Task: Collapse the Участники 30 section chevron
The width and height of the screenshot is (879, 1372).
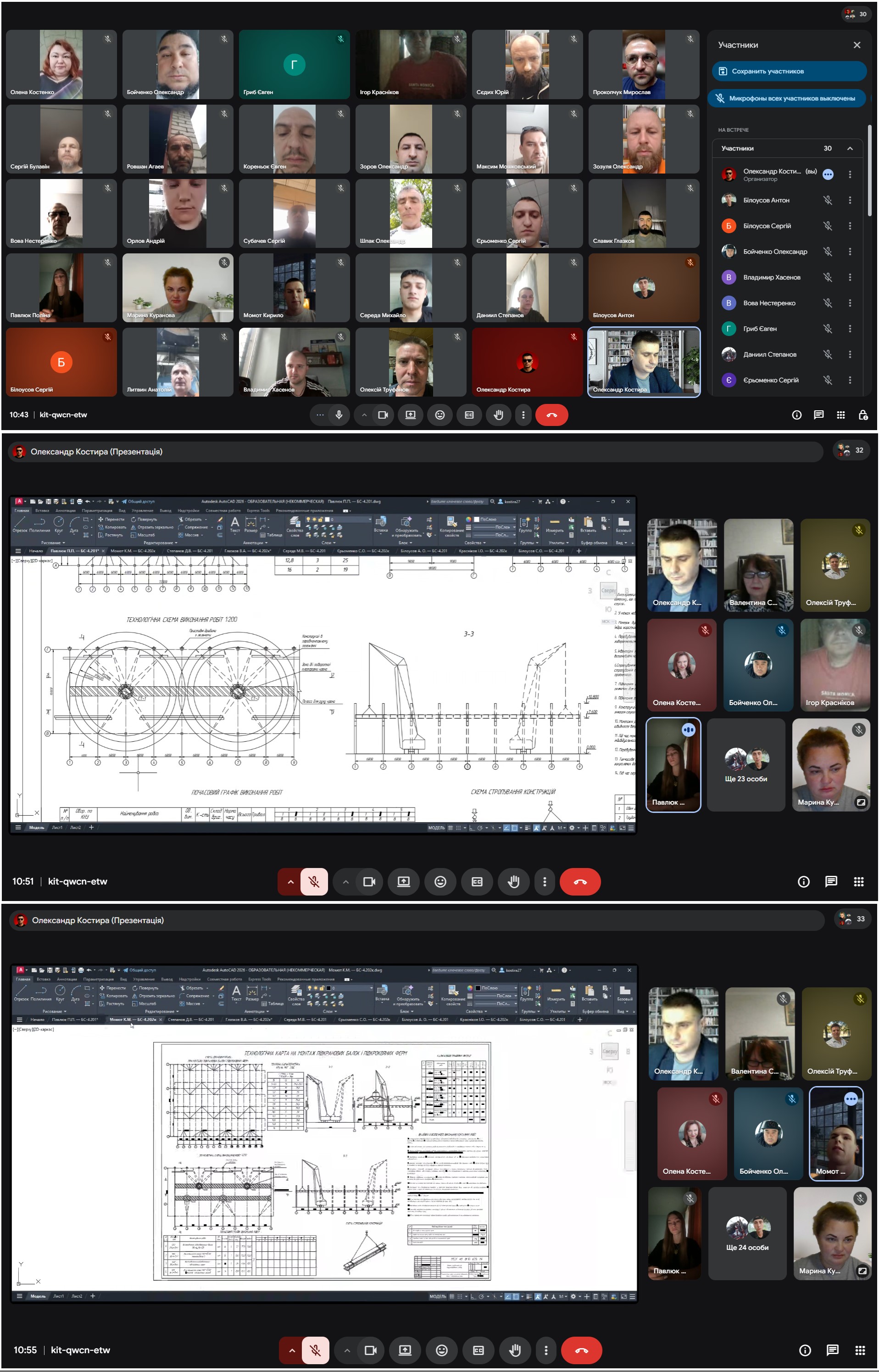Action: (850, 148)
